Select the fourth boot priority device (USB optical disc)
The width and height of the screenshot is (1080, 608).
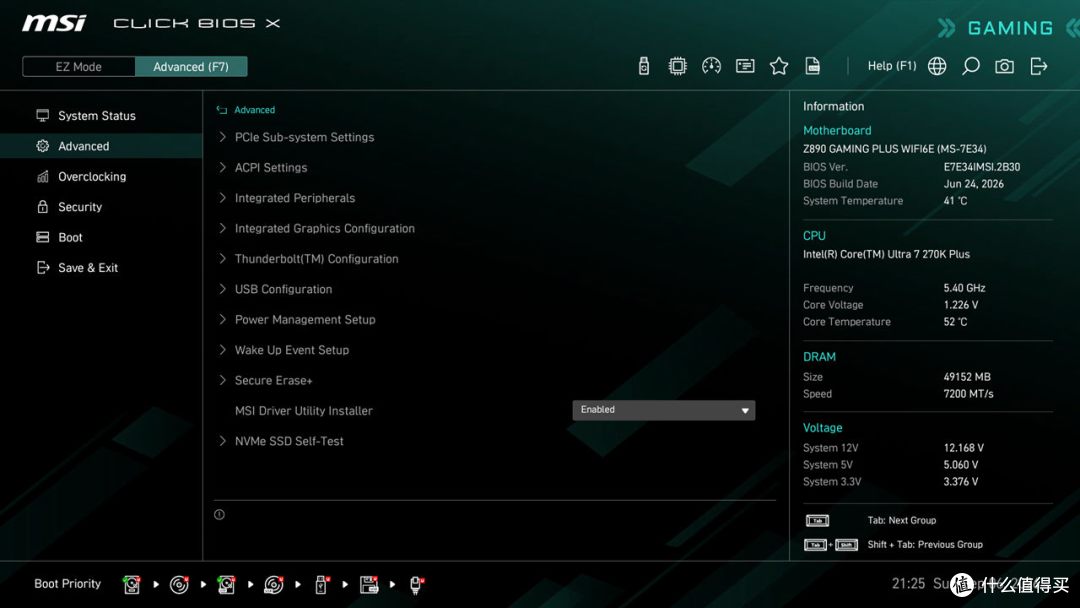(x=273, y=585)
